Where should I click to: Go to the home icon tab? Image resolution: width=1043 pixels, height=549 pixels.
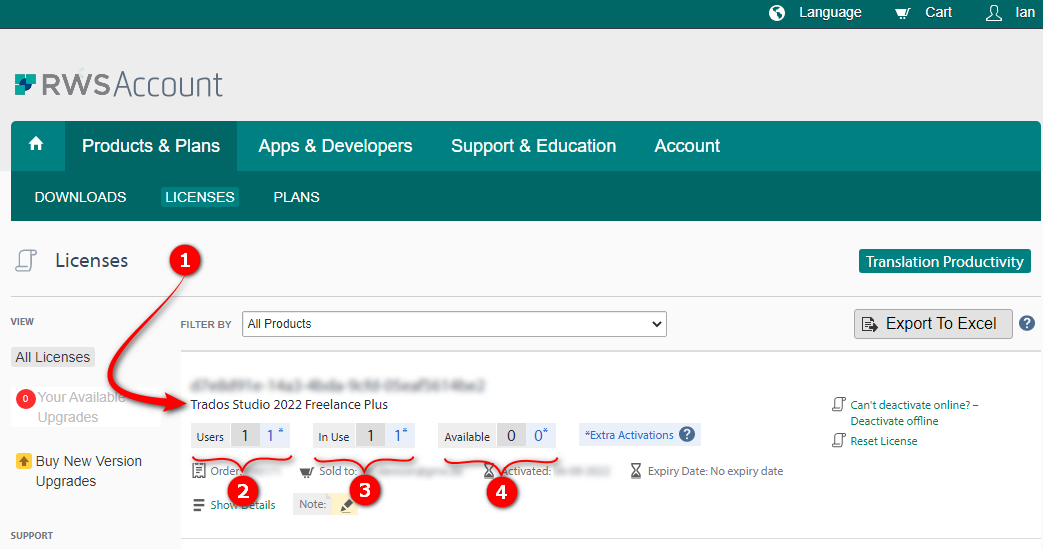(36, 144)
